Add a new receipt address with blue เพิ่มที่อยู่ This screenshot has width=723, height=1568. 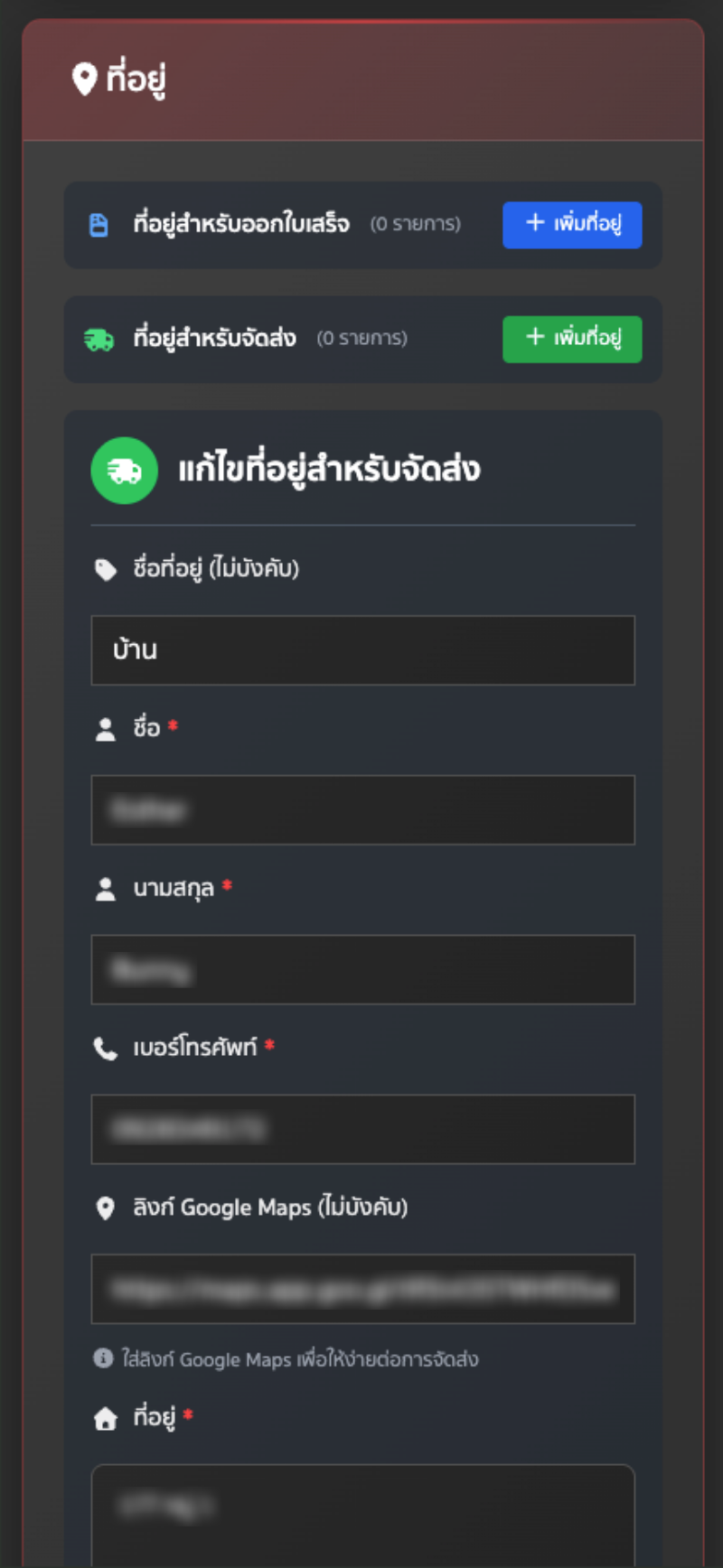[572, 225]
